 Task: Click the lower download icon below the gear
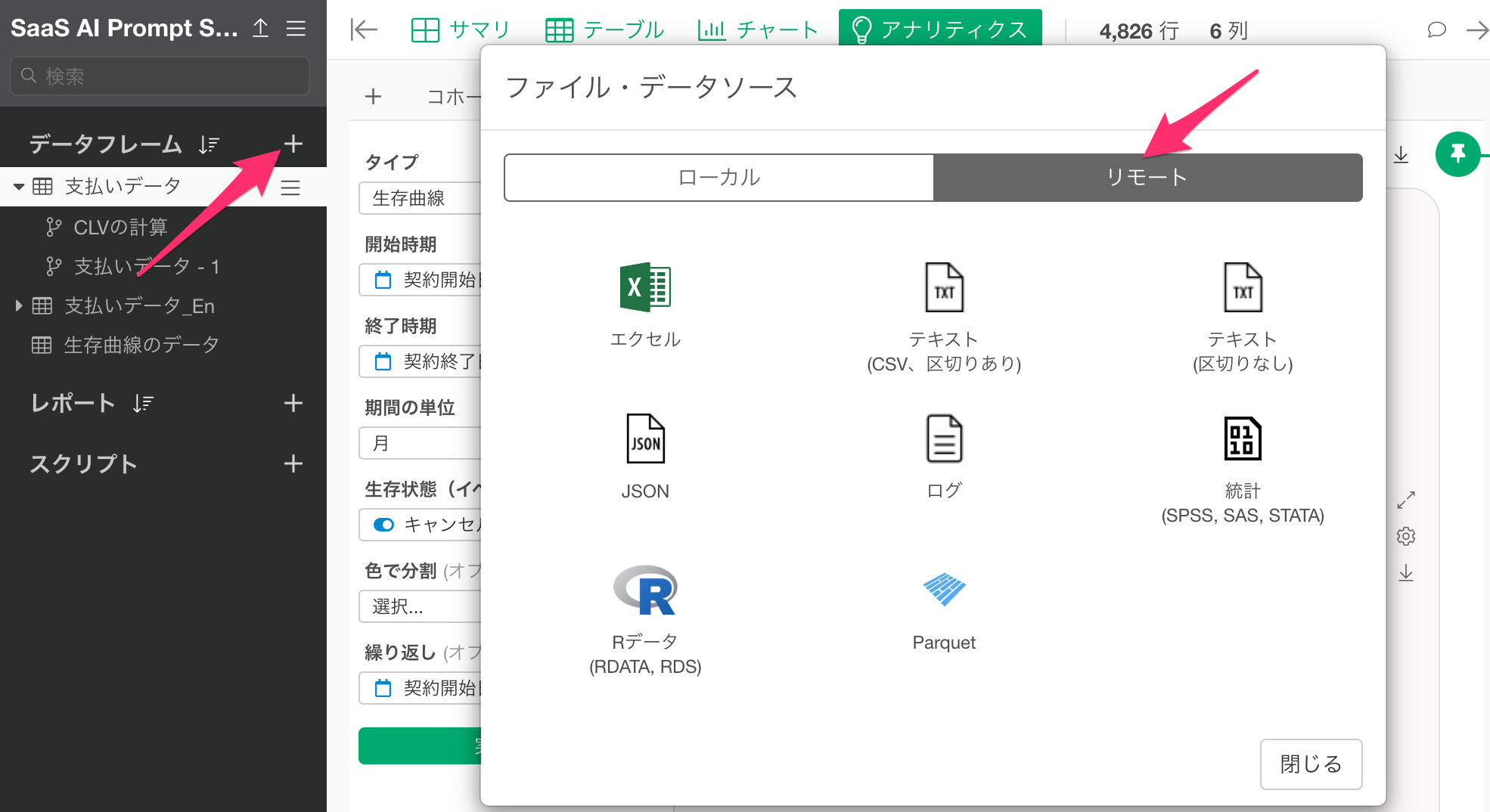point(1406,572)
